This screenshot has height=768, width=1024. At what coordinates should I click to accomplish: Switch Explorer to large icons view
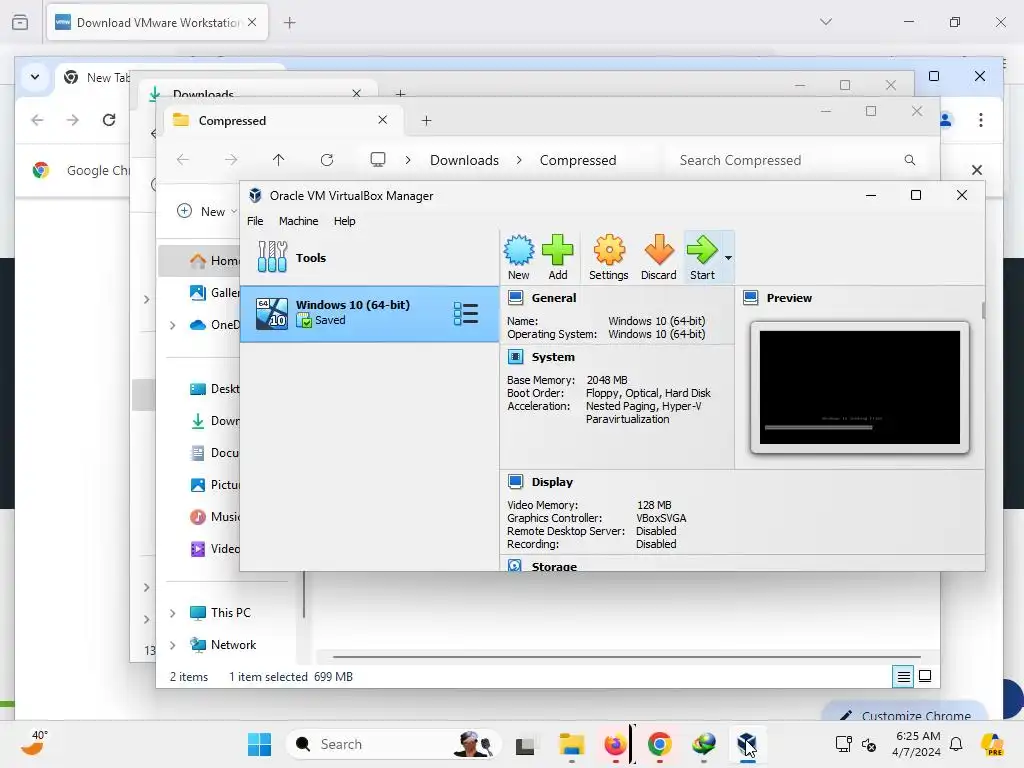click(x=925, y=676)
